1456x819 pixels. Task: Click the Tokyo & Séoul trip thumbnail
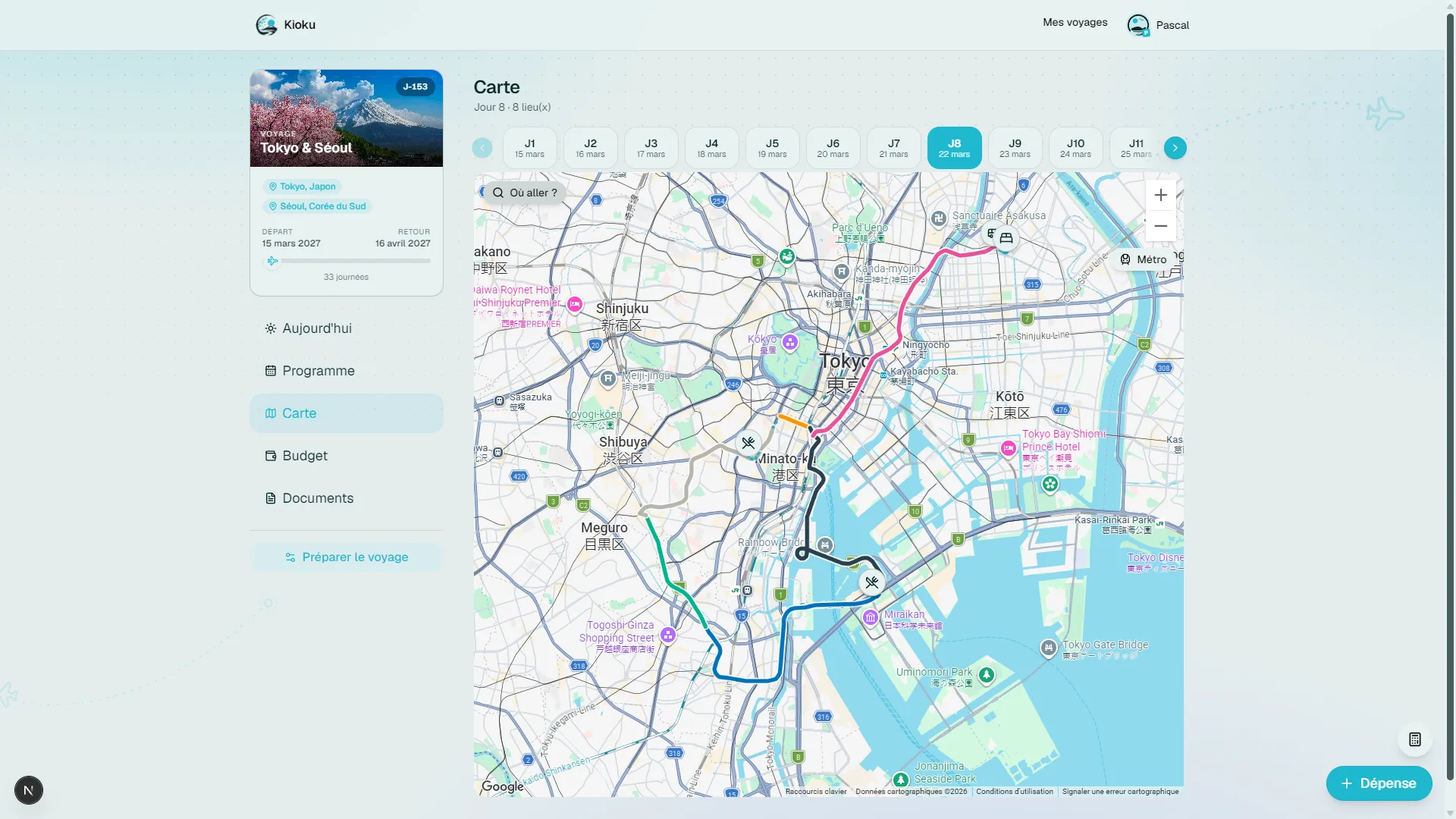pyautogui.click(x=347, y=118)
